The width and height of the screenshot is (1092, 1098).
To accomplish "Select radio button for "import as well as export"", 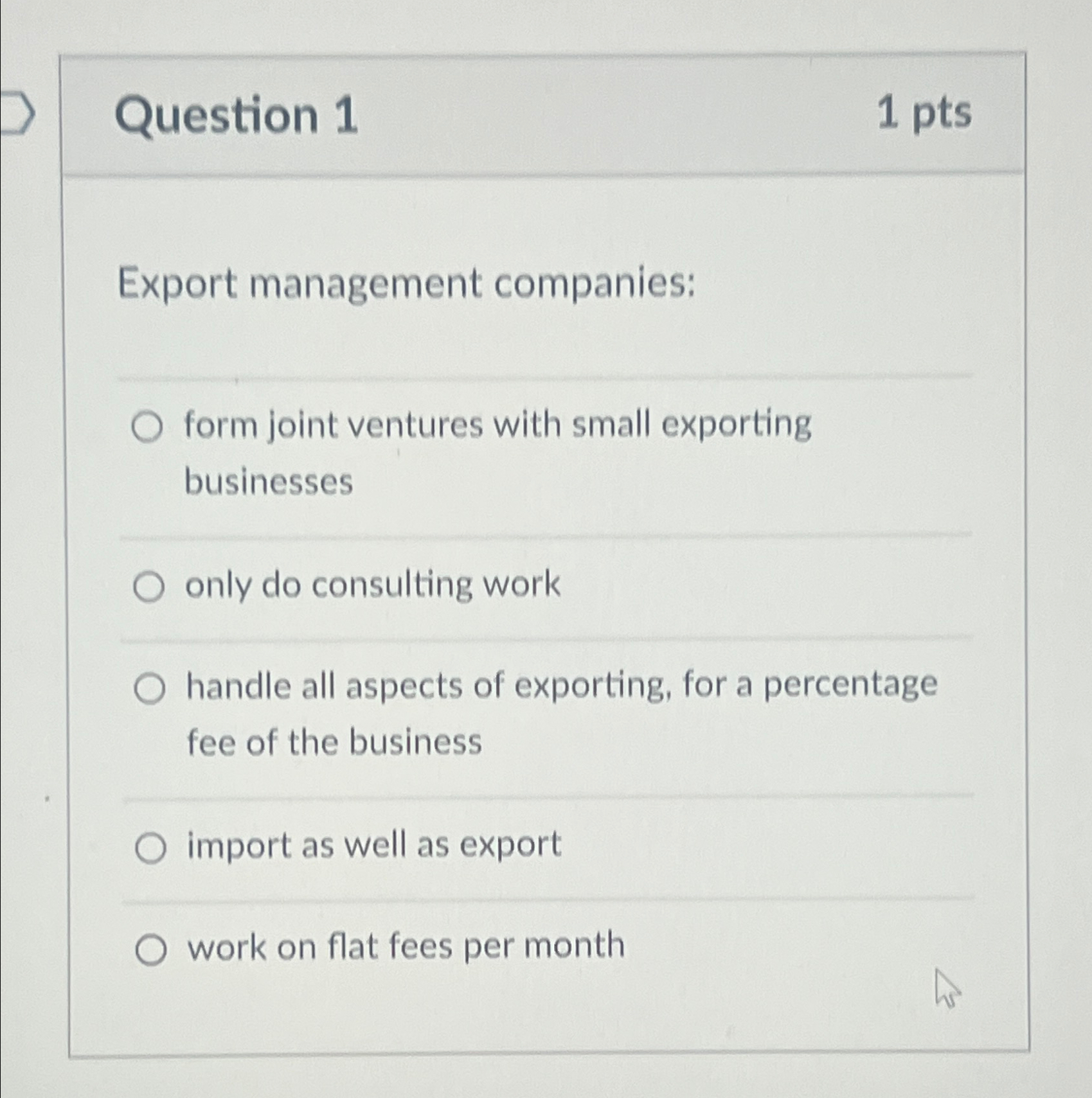I will pos(152,846).
